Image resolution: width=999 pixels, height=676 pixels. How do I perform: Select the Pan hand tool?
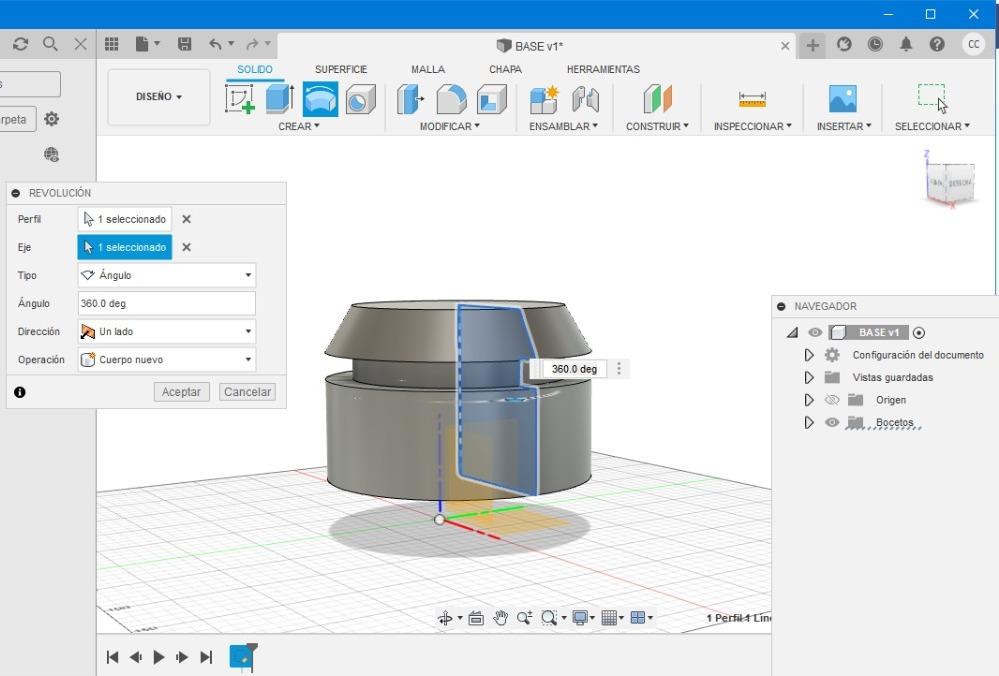pos(501,617)
